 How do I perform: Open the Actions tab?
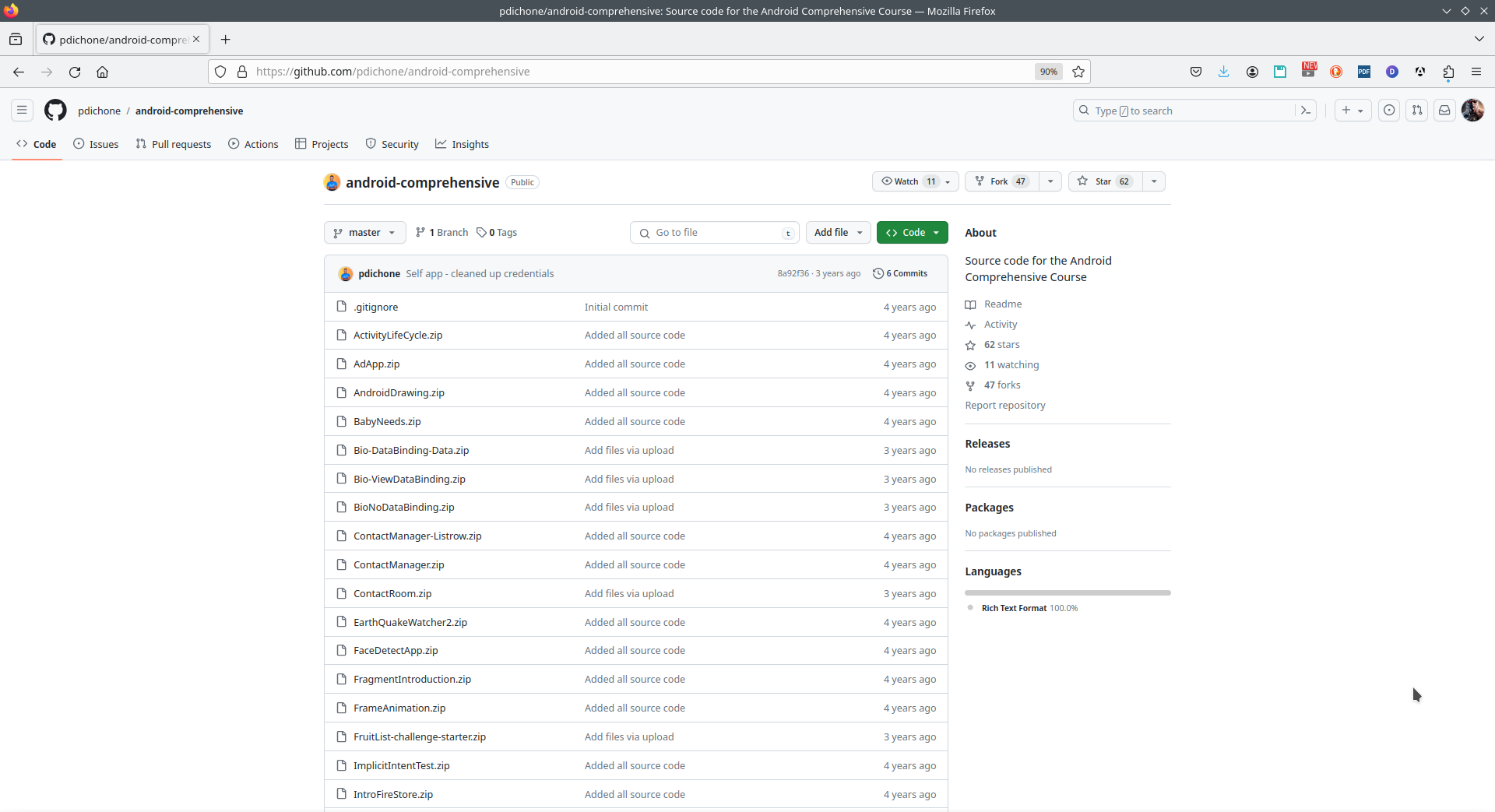pos(253,144)
